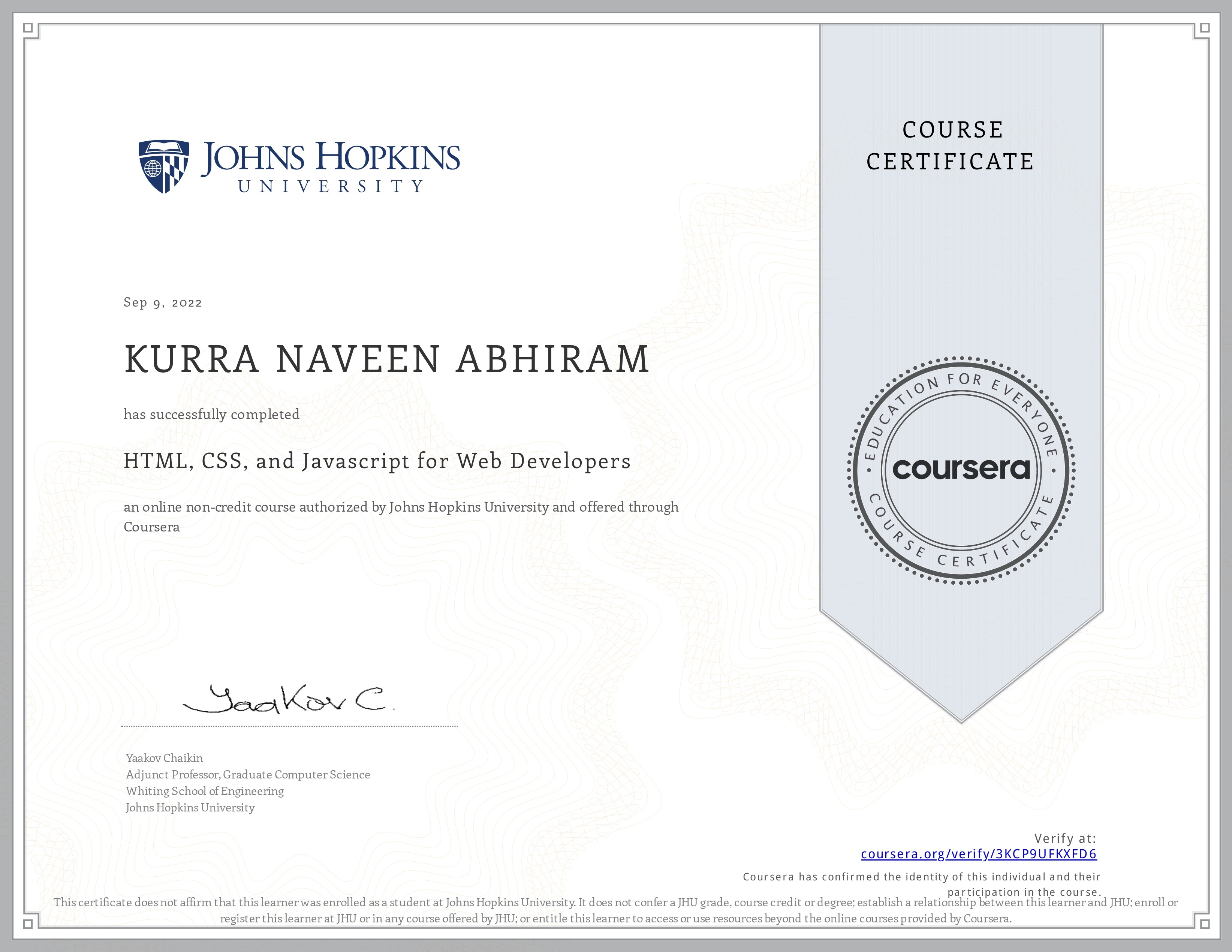The height and width of the screenshot is (952, 1232).
Task: Click the Adjunct Professor, Graduate Computer Science line
Action: tap(248, 774)
